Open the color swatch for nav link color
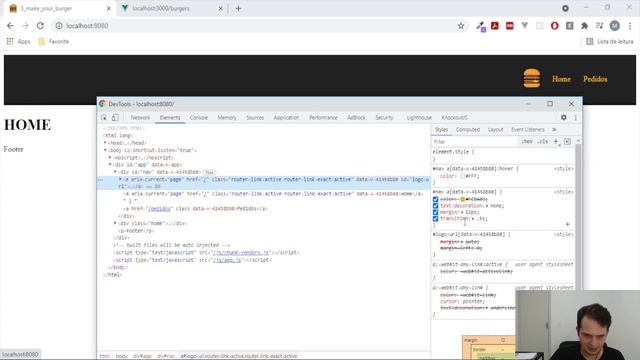Image resolution: width=640 pixels, height=360 pixels. pos(462,200)
